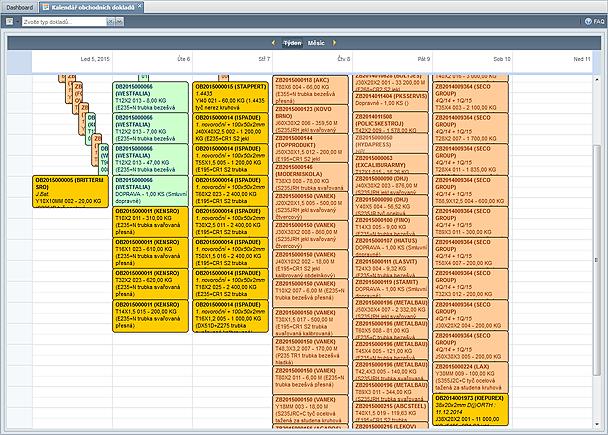Screen dimensions: 608x435
Task: Close the Kalendář obchodních dokladů tab
Action: point(140,6)
